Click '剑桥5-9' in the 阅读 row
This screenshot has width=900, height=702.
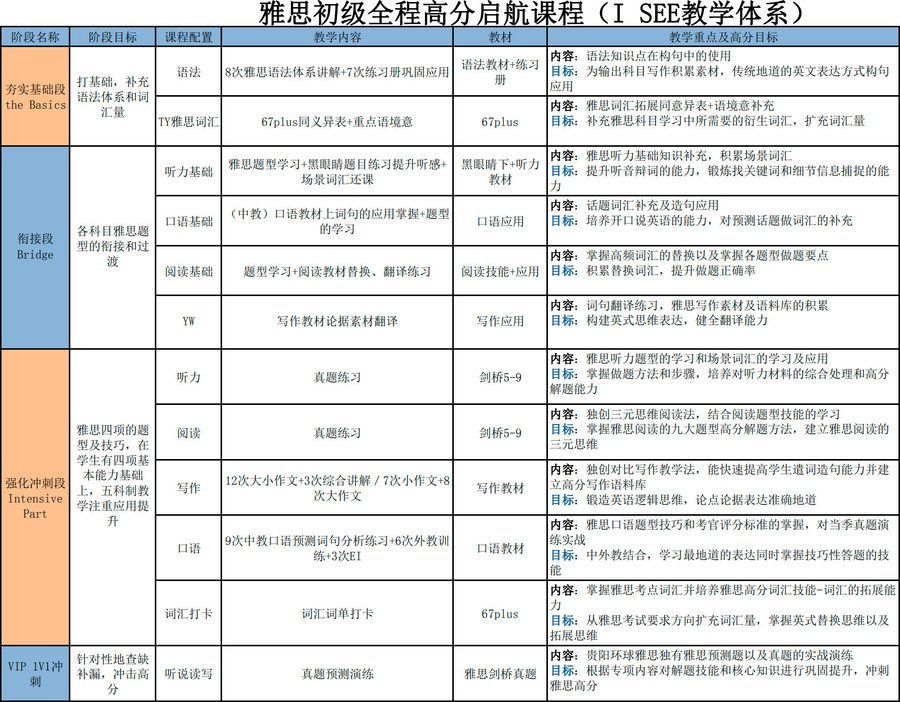coord(500,432)
